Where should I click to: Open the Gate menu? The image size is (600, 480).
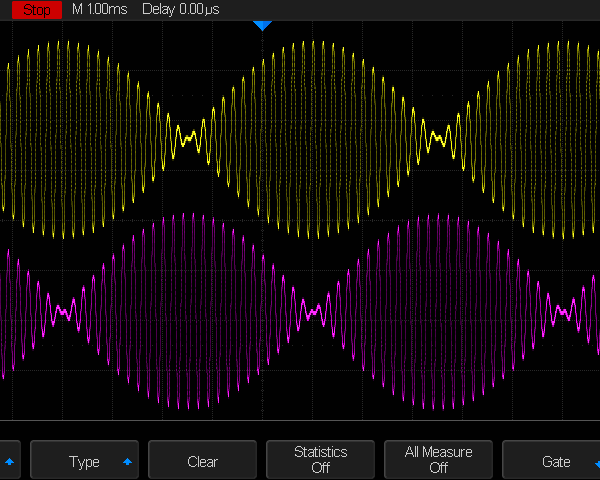555,461
